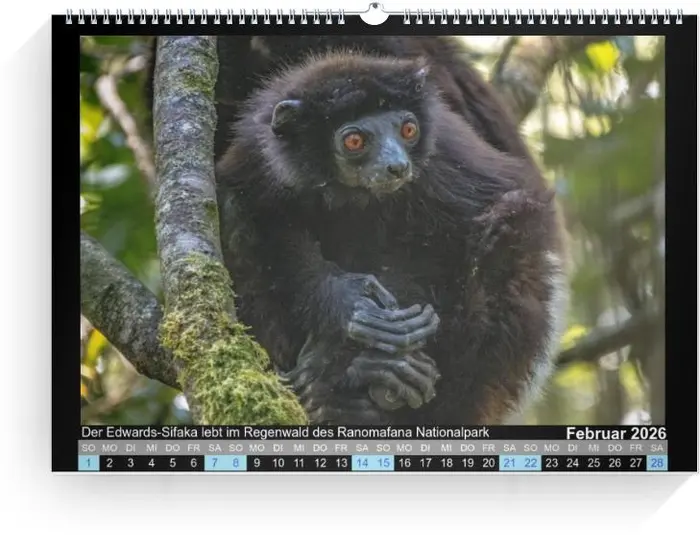Select Sunday 22 in the date strip
The image size is (700, 535).
pyautogui.click(x=530, y=462)
